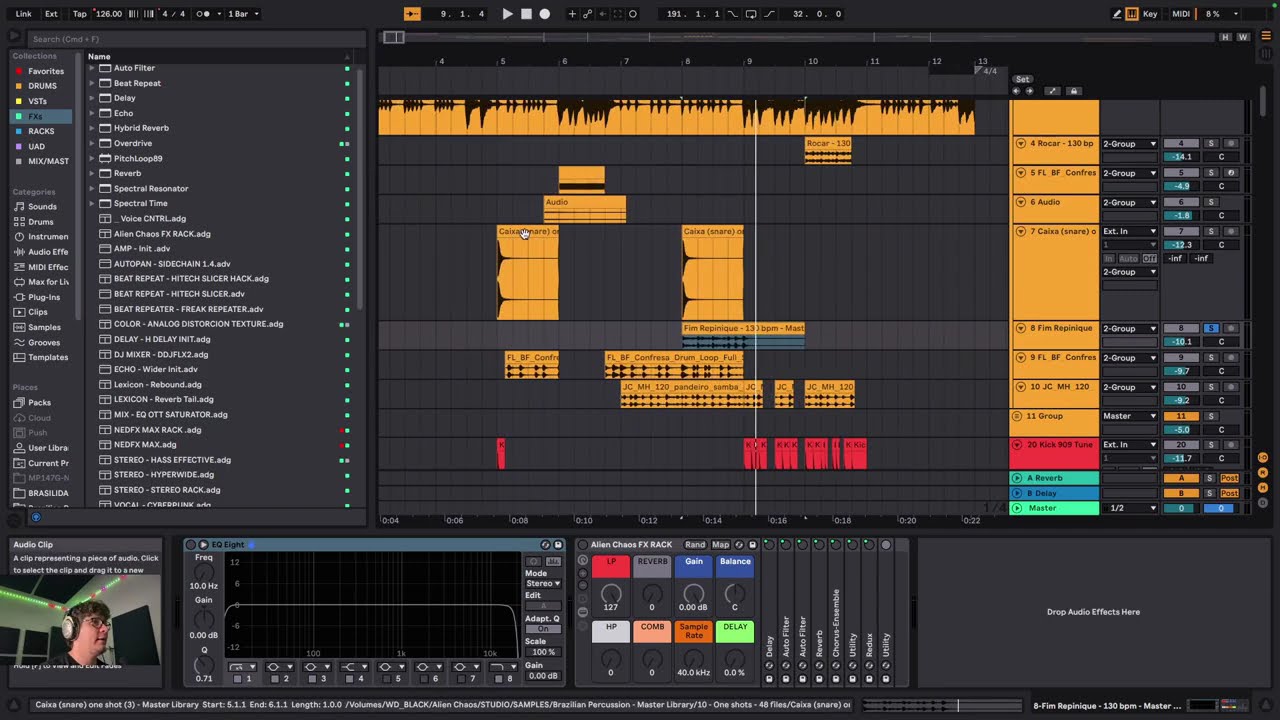Unfold the 4 Rocar track
The width and height of the screenshot is (1280, 720).
[x=1021, y=143]
